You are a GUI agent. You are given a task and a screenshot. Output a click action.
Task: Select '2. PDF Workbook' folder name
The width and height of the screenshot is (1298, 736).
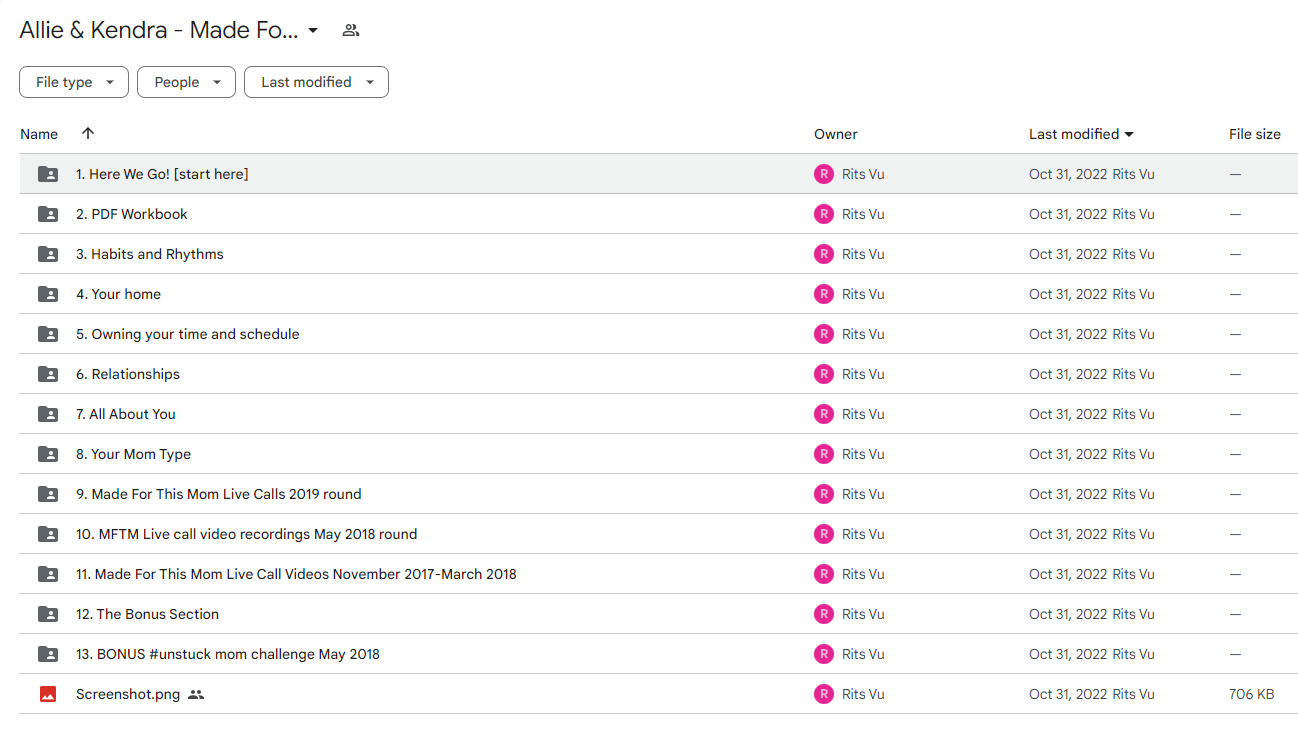[132, 214]
